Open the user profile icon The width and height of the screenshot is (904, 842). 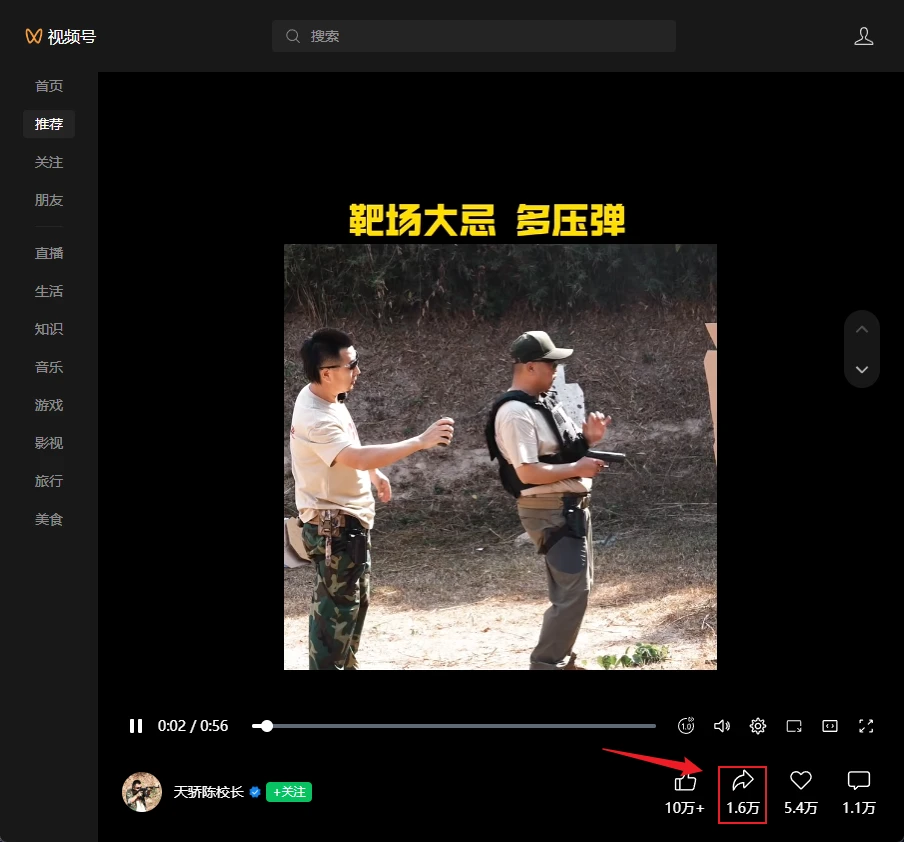pyautogui.click(x=863, y=36)
